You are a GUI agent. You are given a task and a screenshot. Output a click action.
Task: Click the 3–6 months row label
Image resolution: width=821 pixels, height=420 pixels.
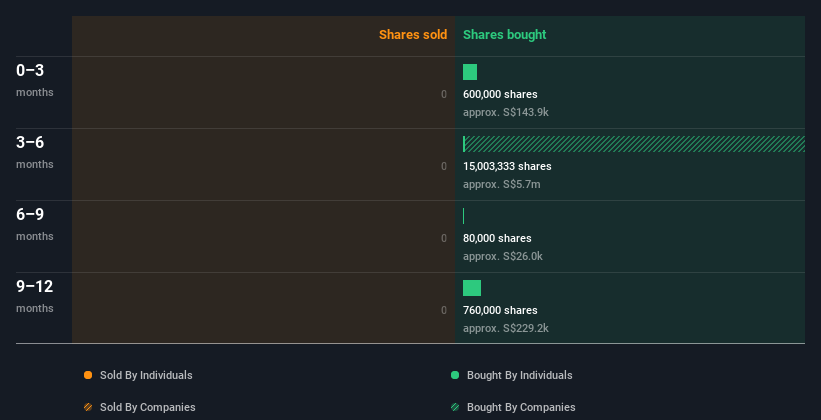tap(35, 152)
